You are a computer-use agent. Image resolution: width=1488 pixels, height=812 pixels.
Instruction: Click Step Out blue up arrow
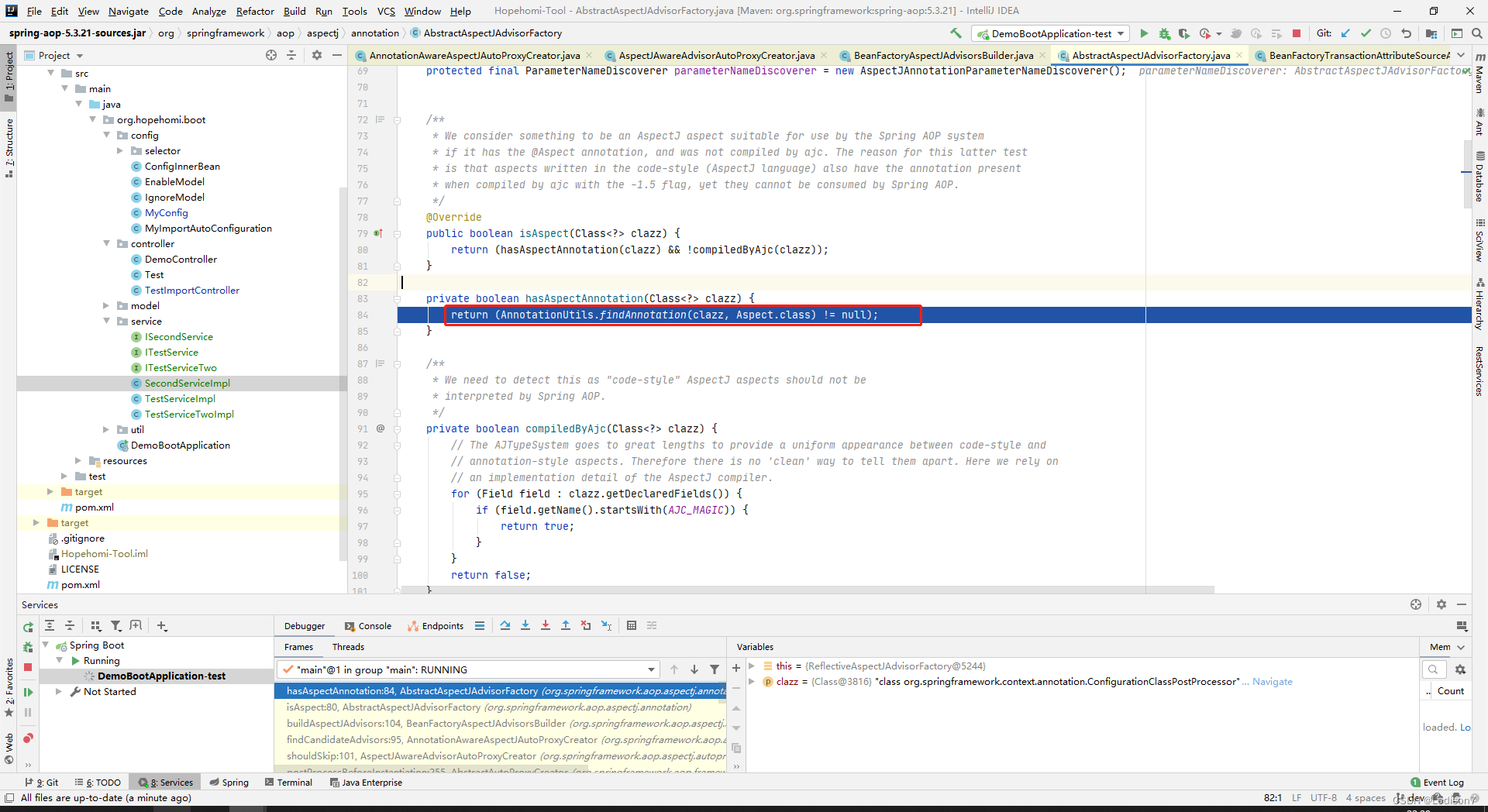(x=566, y=625)
